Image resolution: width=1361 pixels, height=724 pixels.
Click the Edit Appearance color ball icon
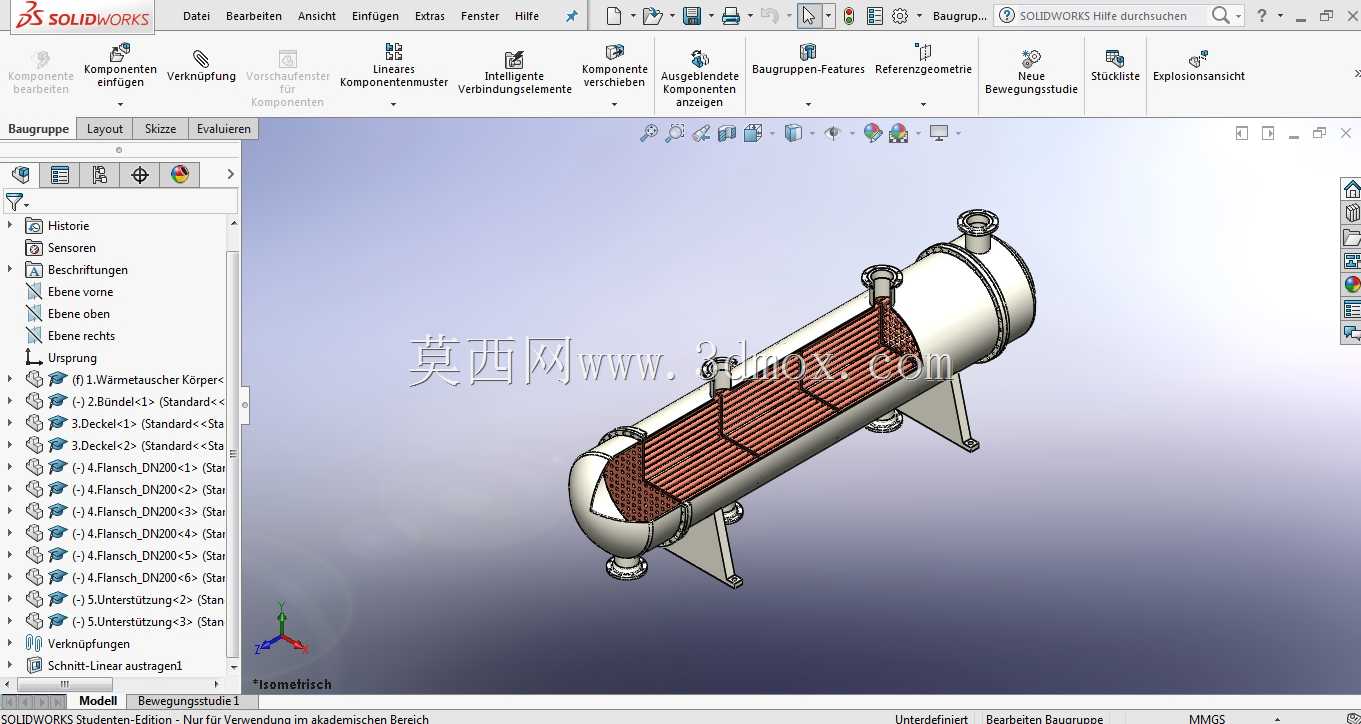(x=873, y=133)
